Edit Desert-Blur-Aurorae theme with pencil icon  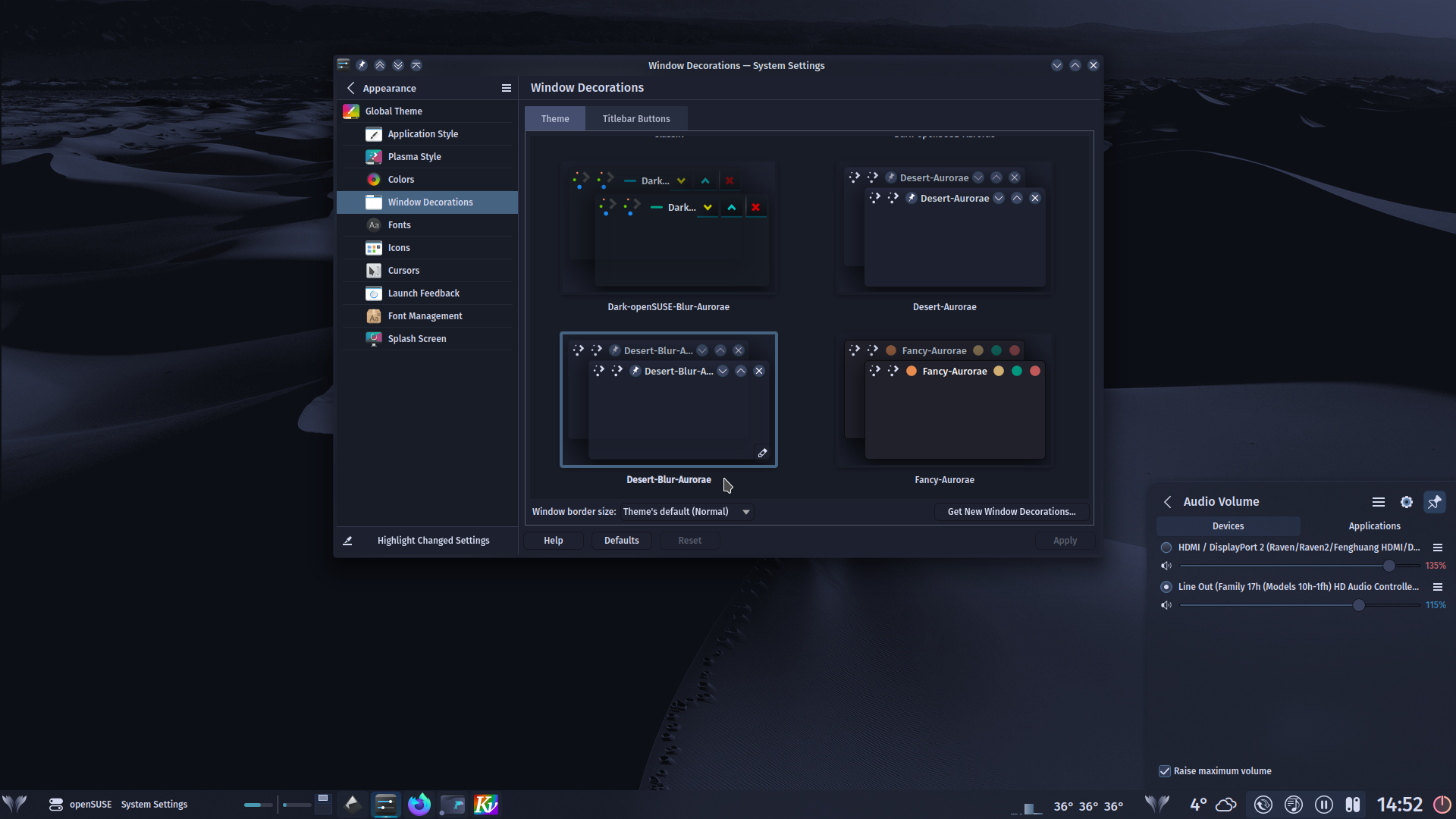(763, 453)
